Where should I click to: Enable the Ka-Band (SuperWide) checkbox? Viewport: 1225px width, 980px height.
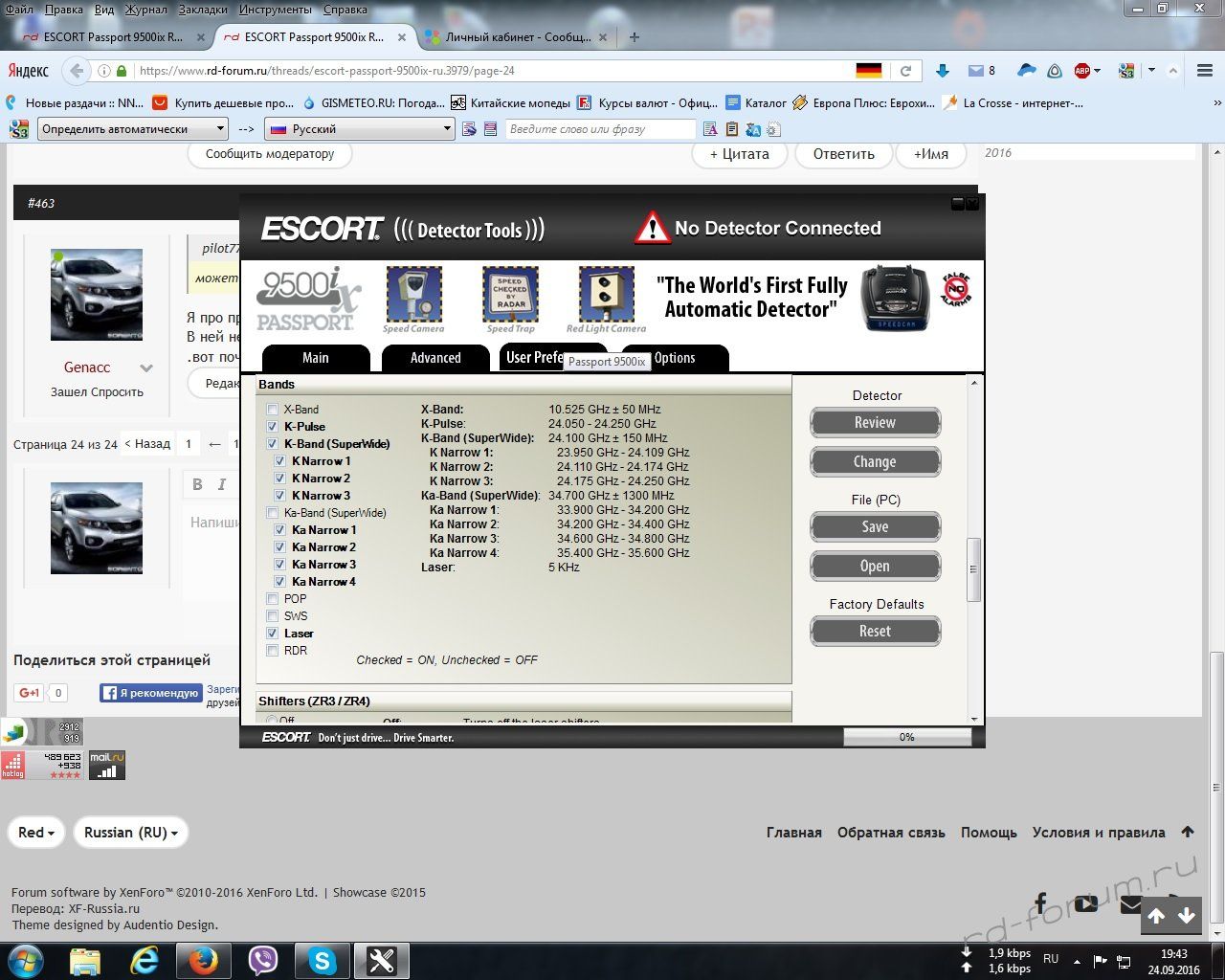click(x=273, y=513)
